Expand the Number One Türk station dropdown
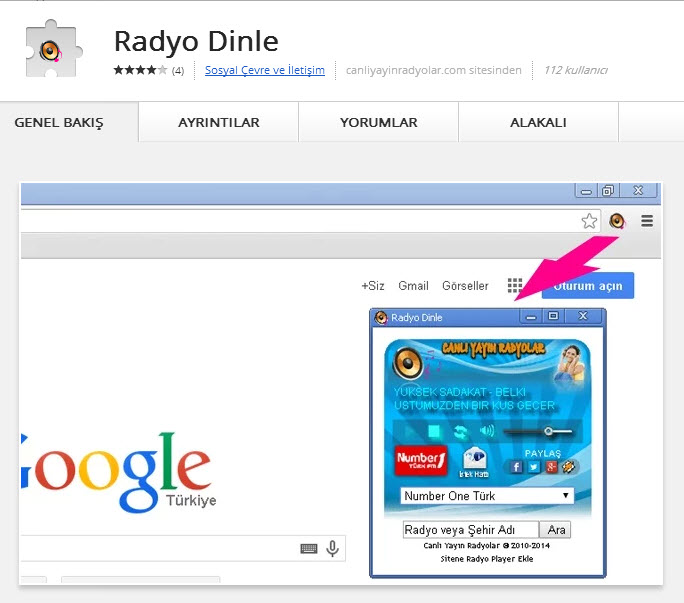The width and height of the screenshot is (684, 603). [487, 496]
